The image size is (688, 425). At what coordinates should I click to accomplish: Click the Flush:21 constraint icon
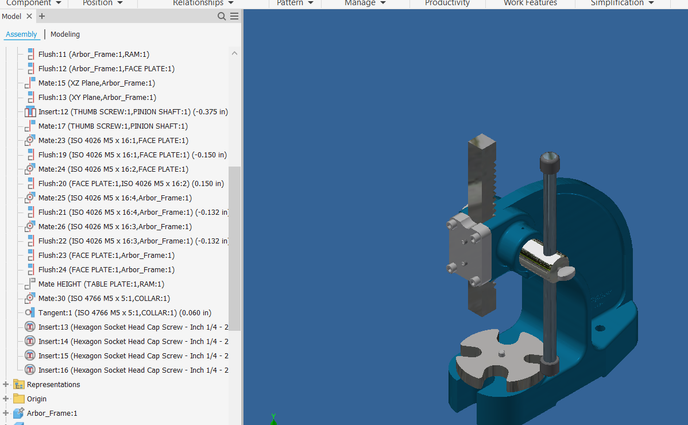(x=30, y=212)
